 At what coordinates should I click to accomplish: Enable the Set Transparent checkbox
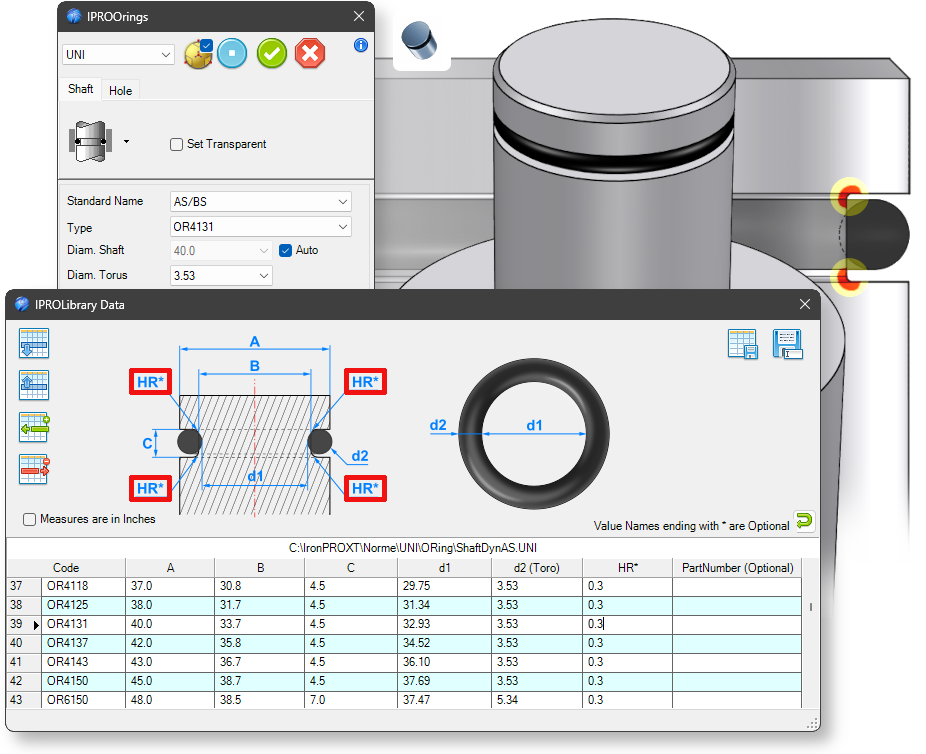point(177,144)
